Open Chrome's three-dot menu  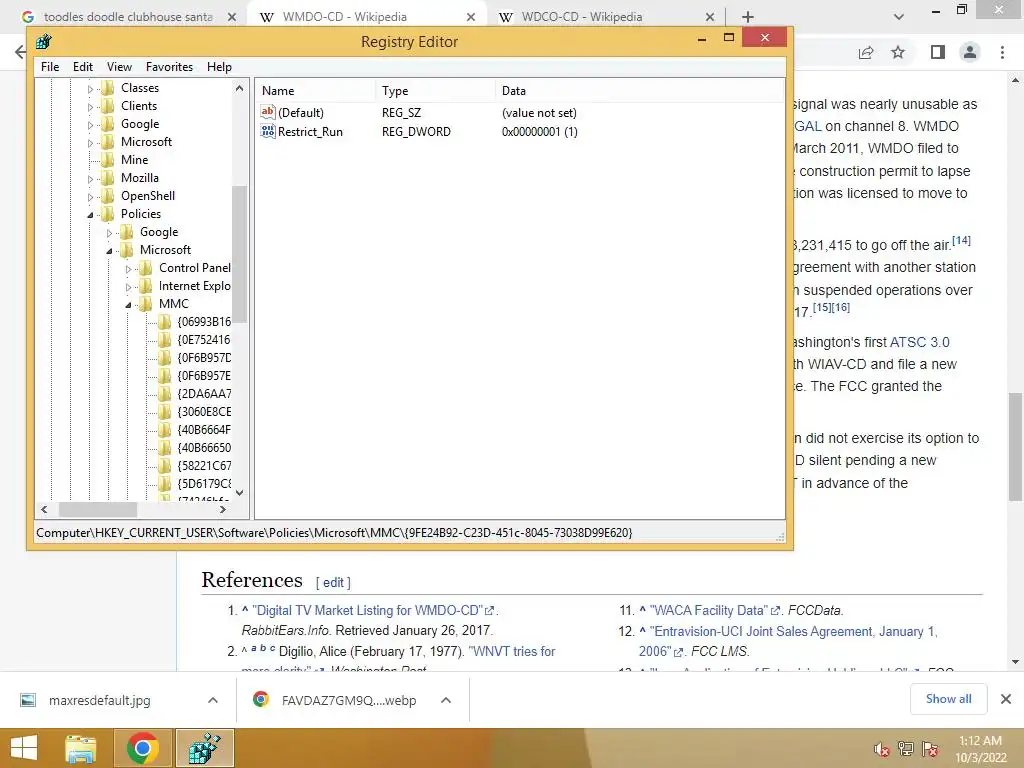(x=1002, y=52)
